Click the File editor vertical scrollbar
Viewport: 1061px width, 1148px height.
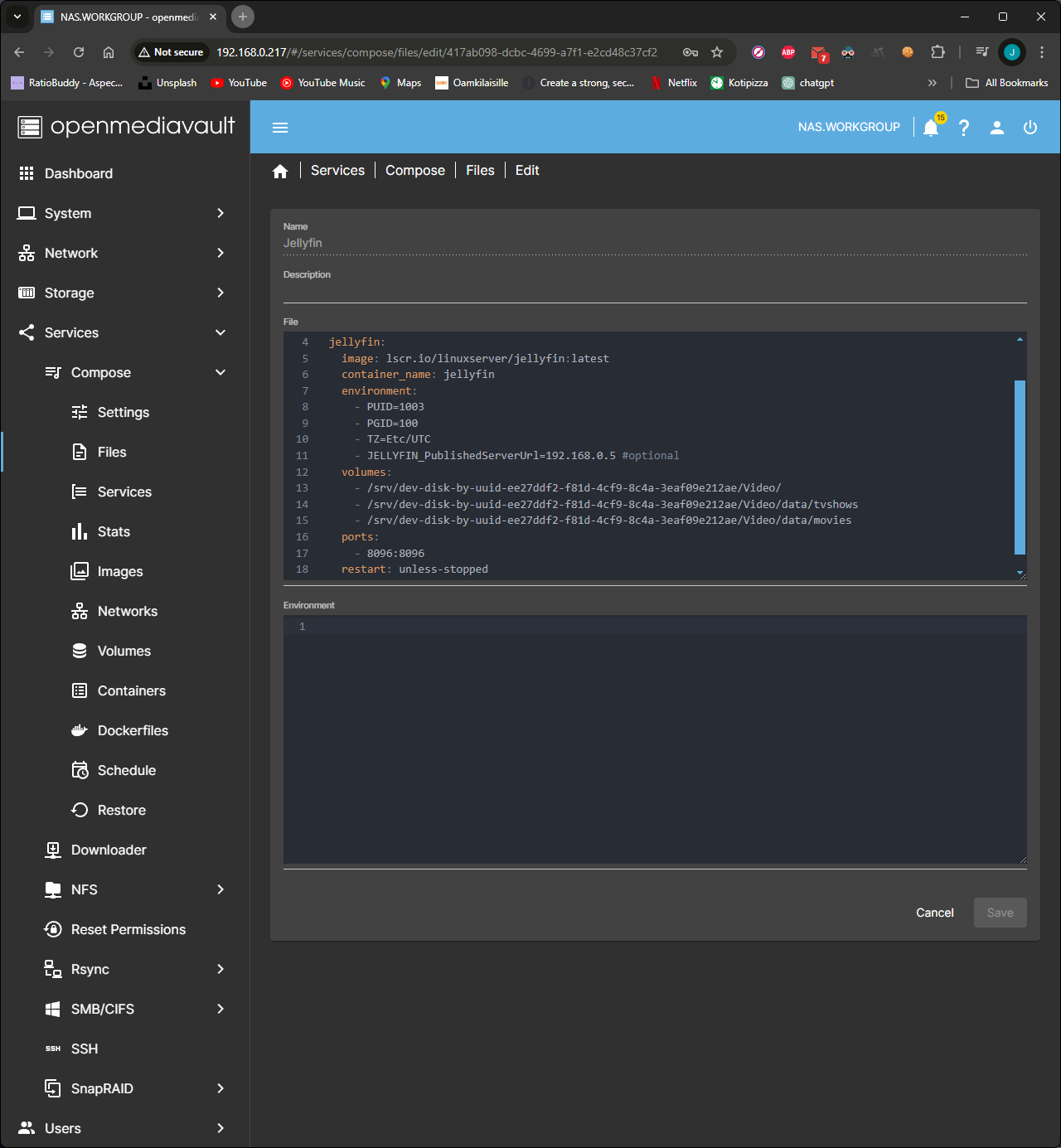point(1020,467)
